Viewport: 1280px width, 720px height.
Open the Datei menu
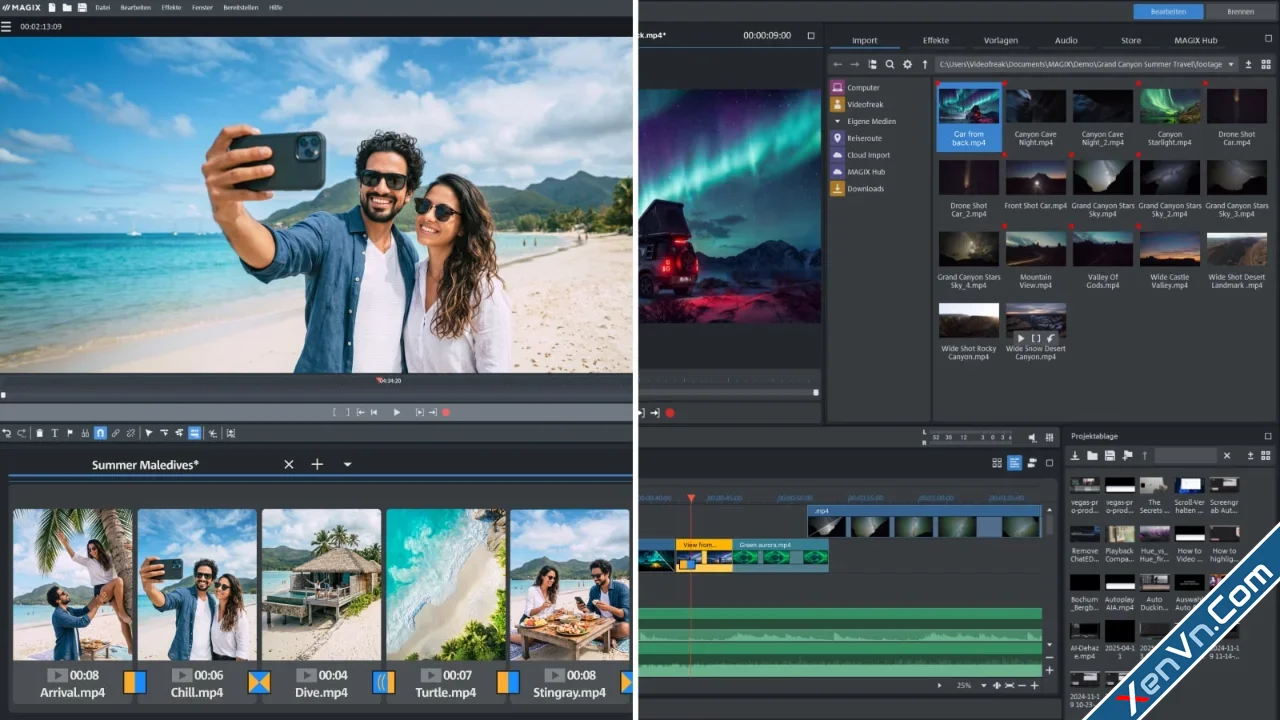pyautogui.click(x=102, y=7)
